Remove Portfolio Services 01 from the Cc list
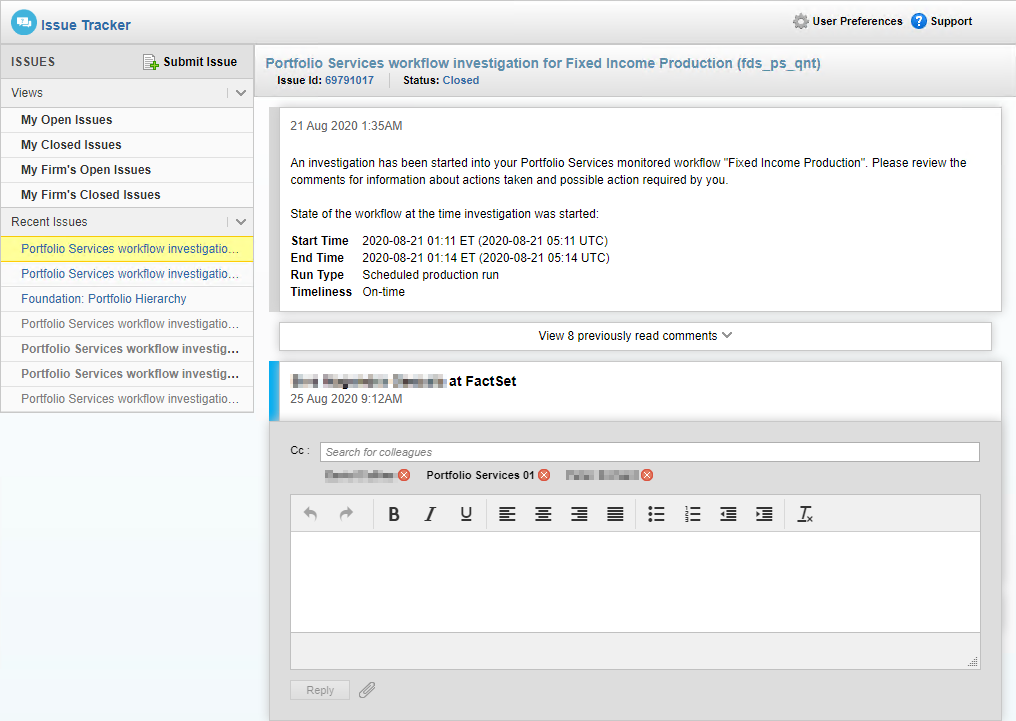 pos(543,475)
